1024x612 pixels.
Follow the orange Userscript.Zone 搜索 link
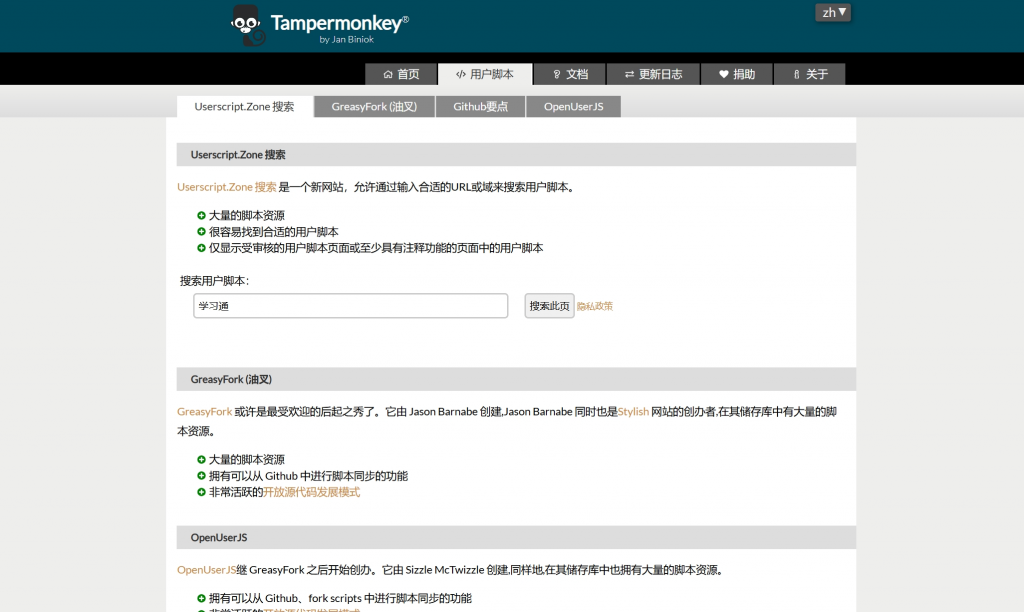227,187
